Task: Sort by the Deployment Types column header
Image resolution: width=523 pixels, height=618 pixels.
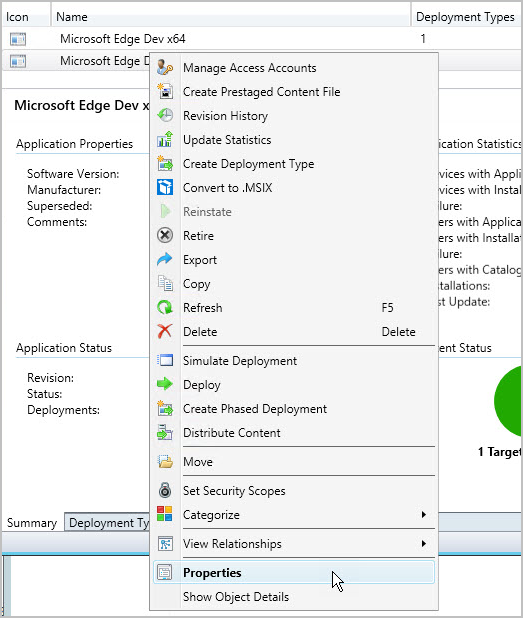Action: [x=466, y=17]
